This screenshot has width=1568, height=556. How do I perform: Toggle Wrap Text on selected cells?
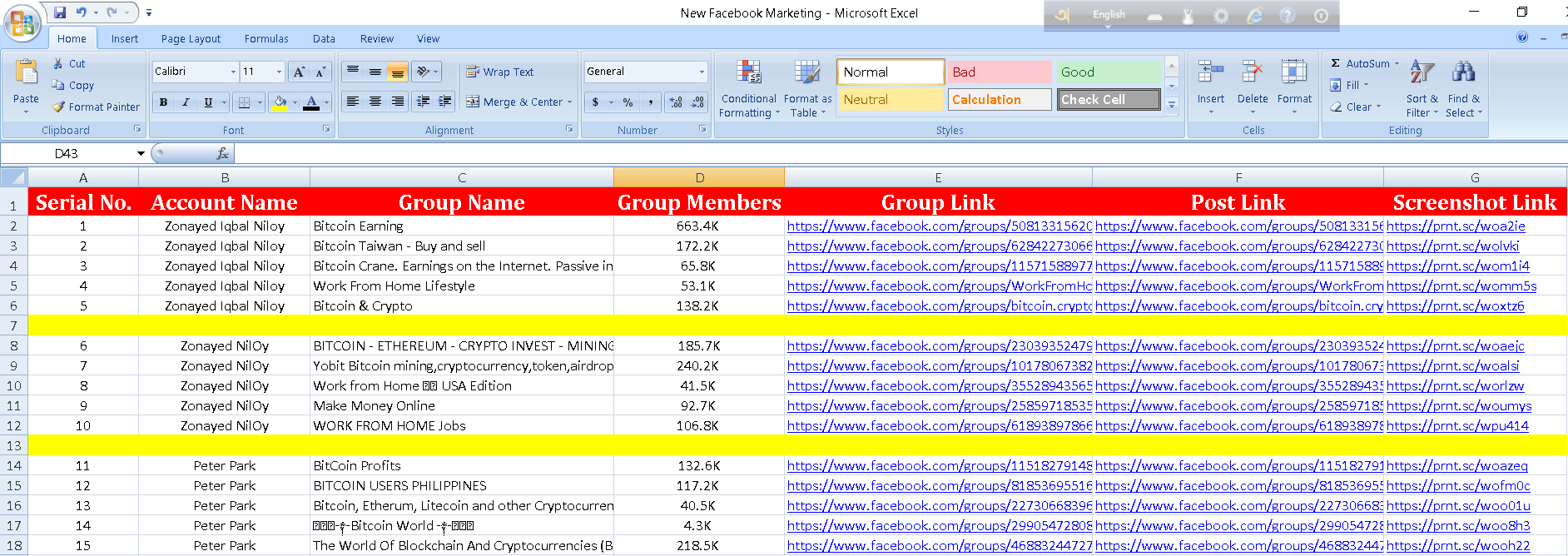pyautogui.click(x=500, y=72)
